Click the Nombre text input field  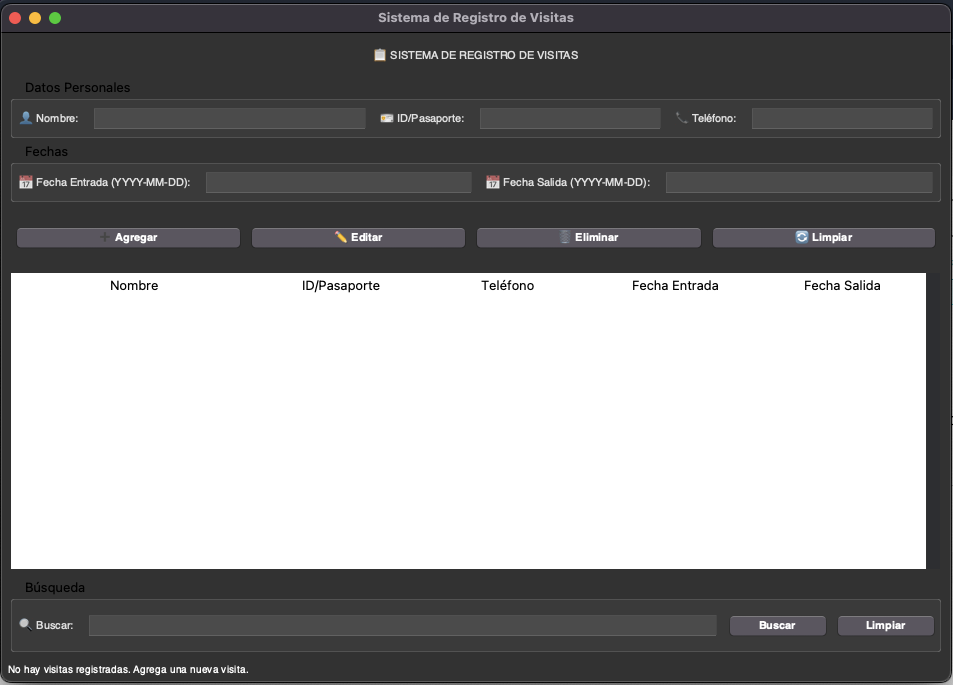[229, 118]
